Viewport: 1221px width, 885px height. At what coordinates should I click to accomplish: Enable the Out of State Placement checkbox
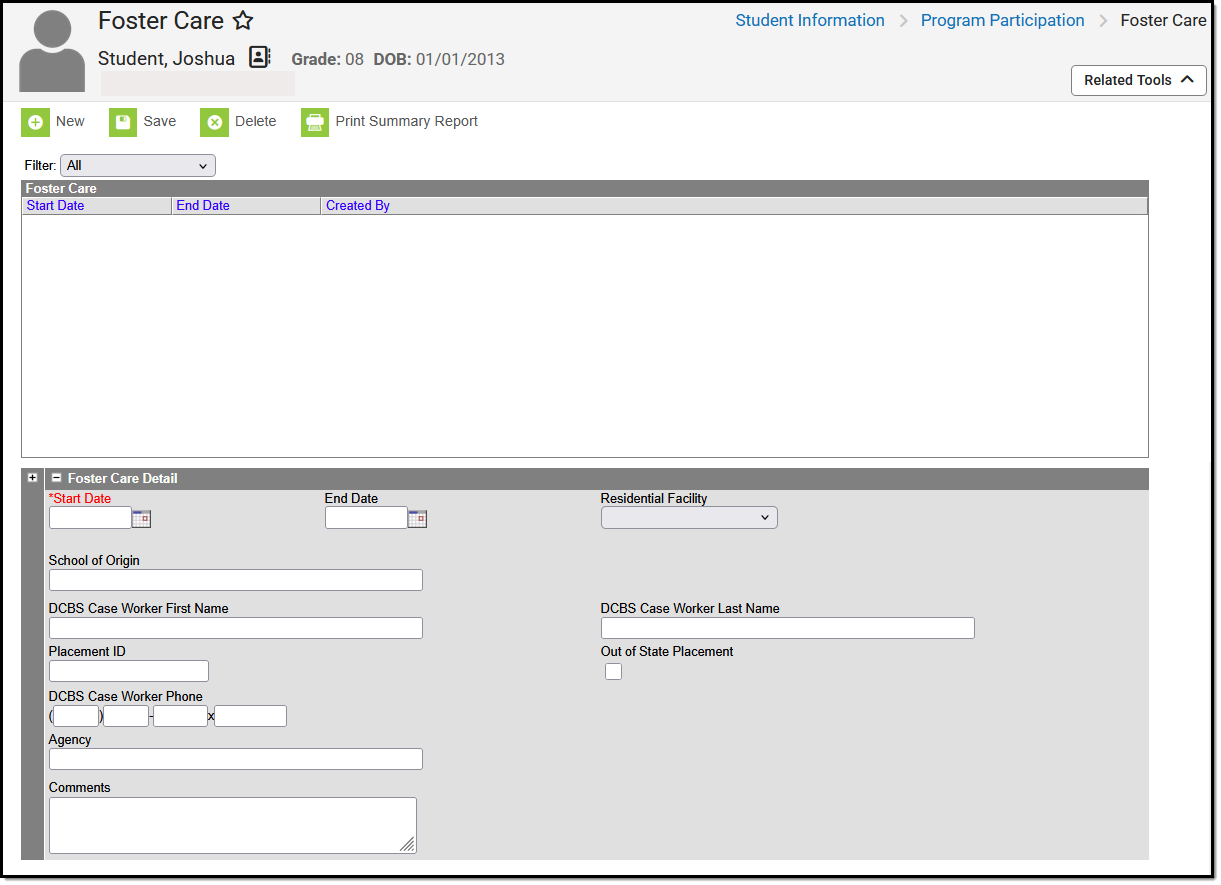click(x=613, y=671)
